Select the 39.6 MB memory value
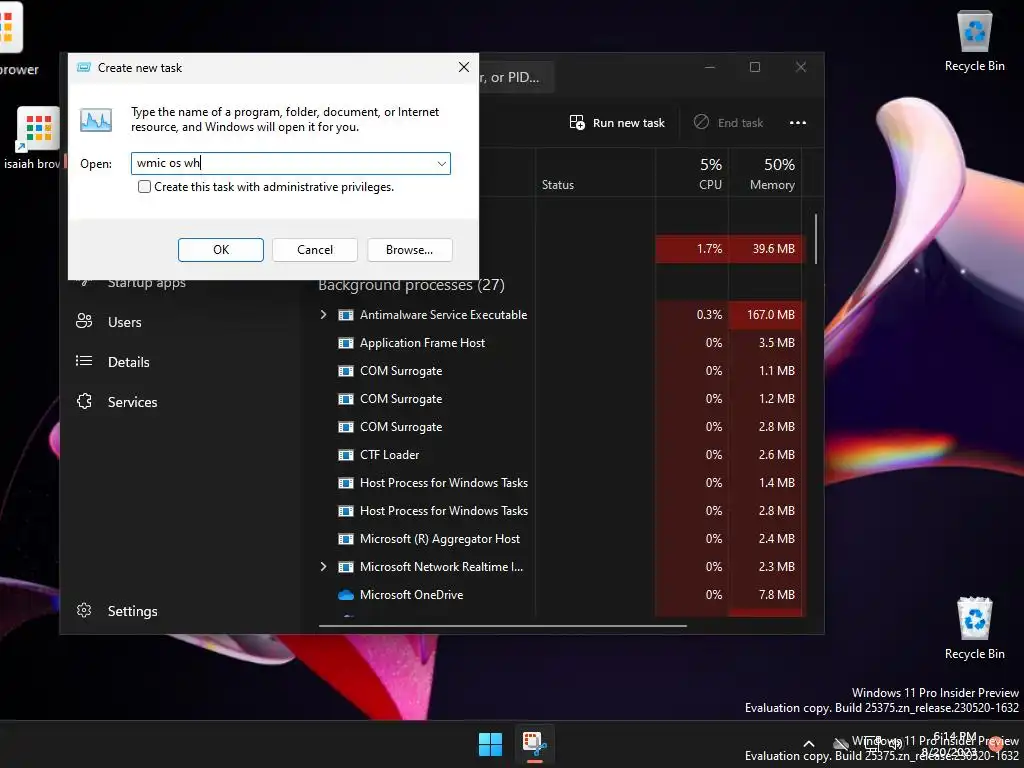The image size is (1024, 768). [773, 249]
